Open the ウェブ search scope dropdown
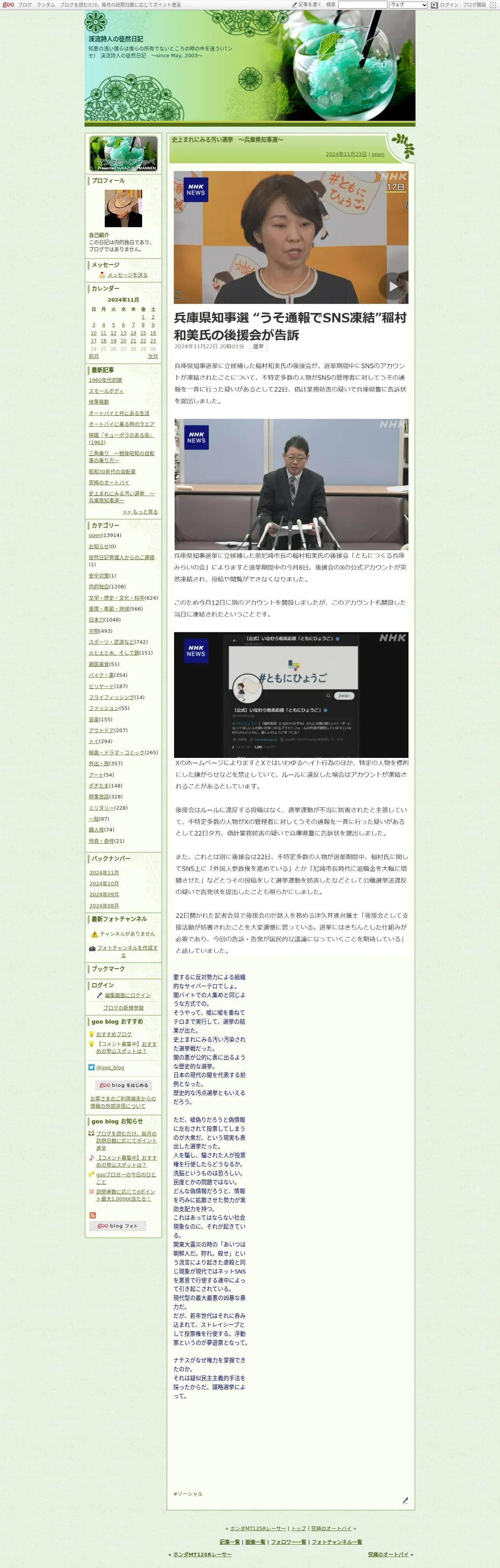This screenshot has width=500, height=1568. tap(408, 5)
